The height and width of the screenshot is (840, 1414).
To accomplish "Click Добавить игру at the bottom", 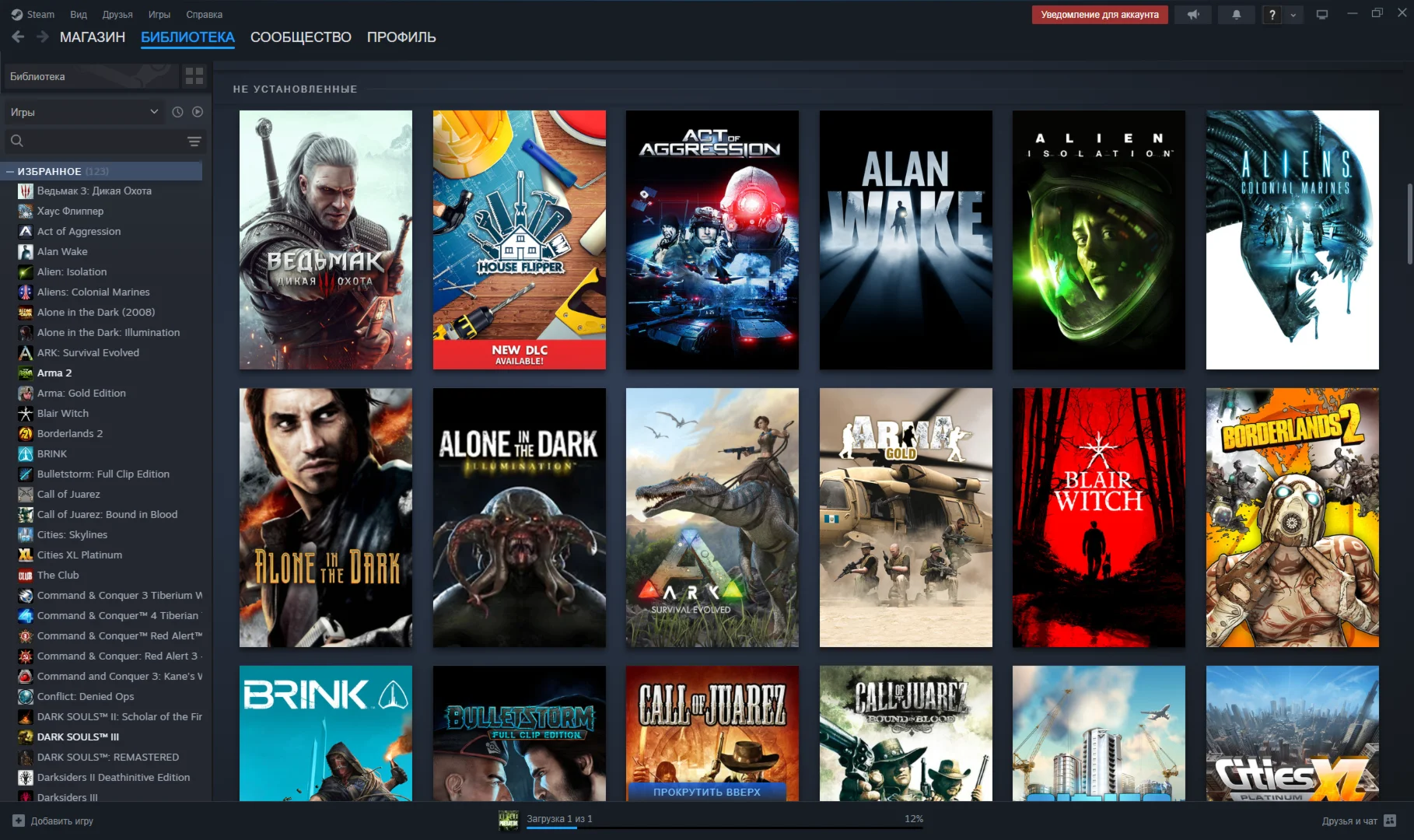I will [53, 821].
